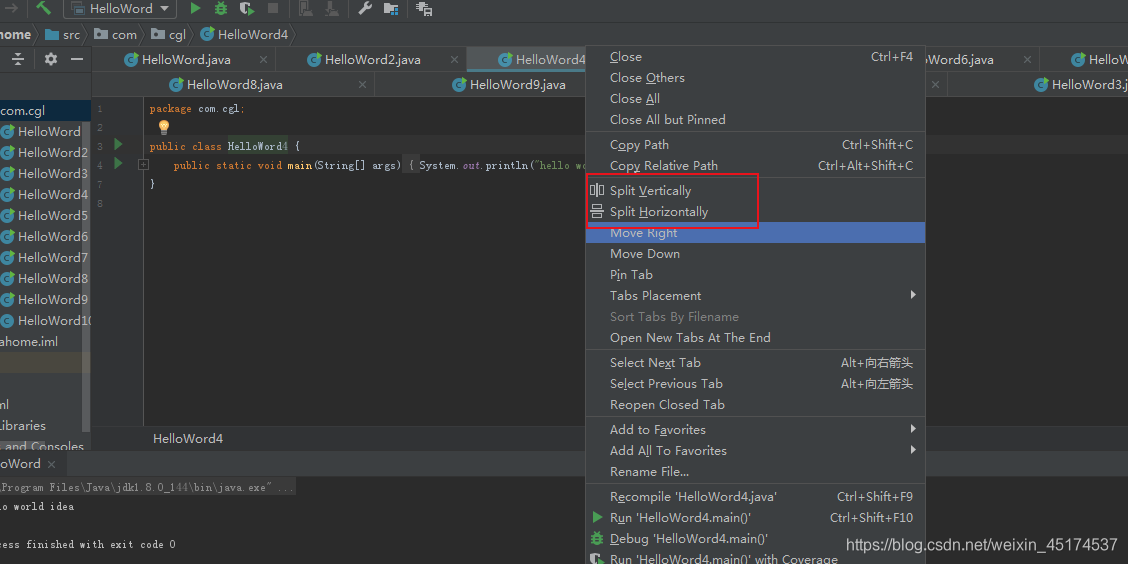Expand Add All To Favorites submenu
Image resolution: width=1128 pixels, height=564 pixels.
click(755, 450)
